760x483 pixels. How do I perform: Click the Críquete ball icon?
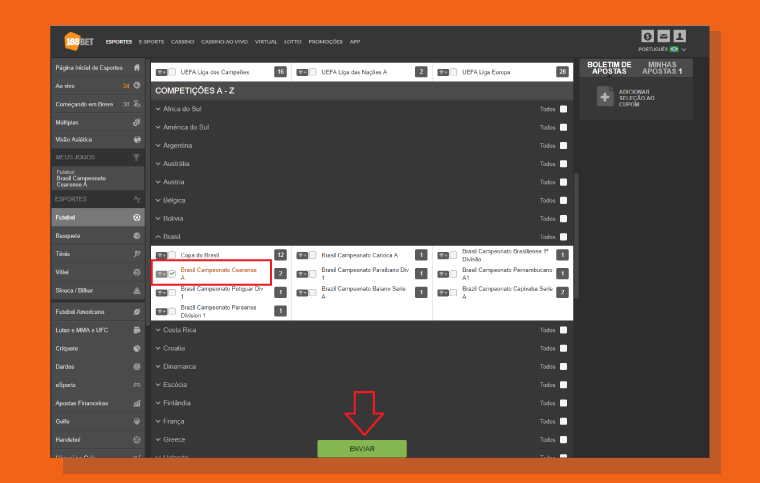coord(137,348)
